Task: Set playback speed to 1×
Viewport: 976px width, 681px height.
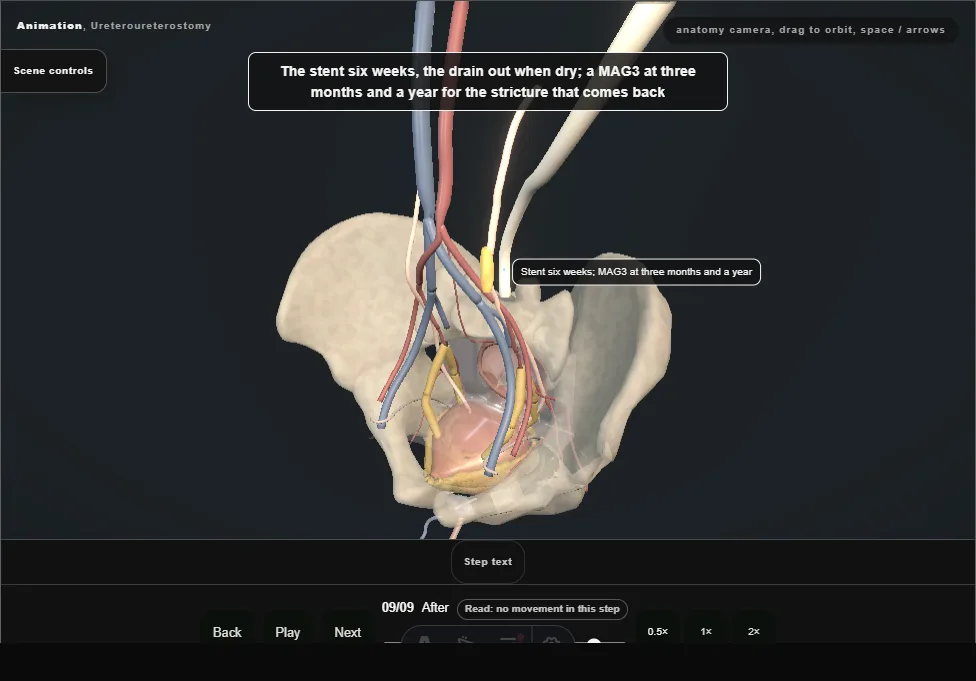Action: (x=706, y=631)
